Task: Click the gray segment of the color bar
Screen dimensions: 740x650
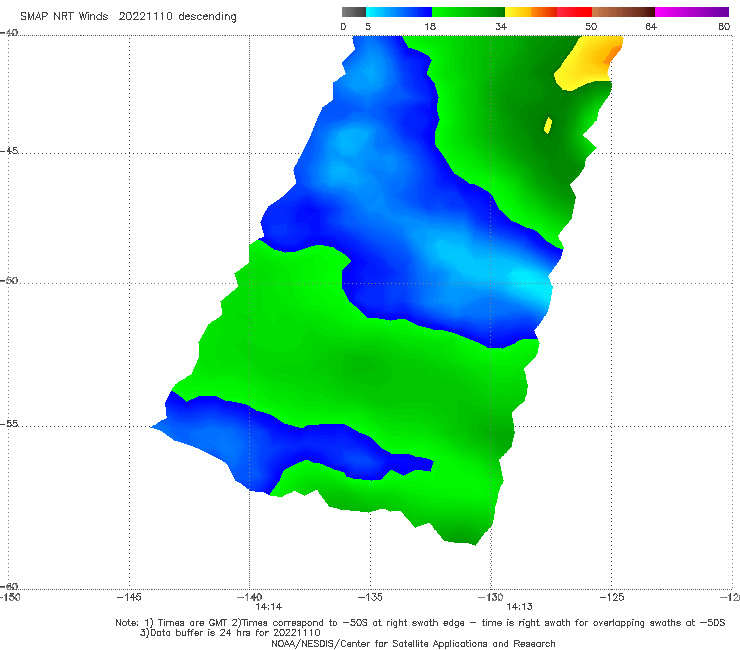Action: pyautogui.click(x=354, y=12)
